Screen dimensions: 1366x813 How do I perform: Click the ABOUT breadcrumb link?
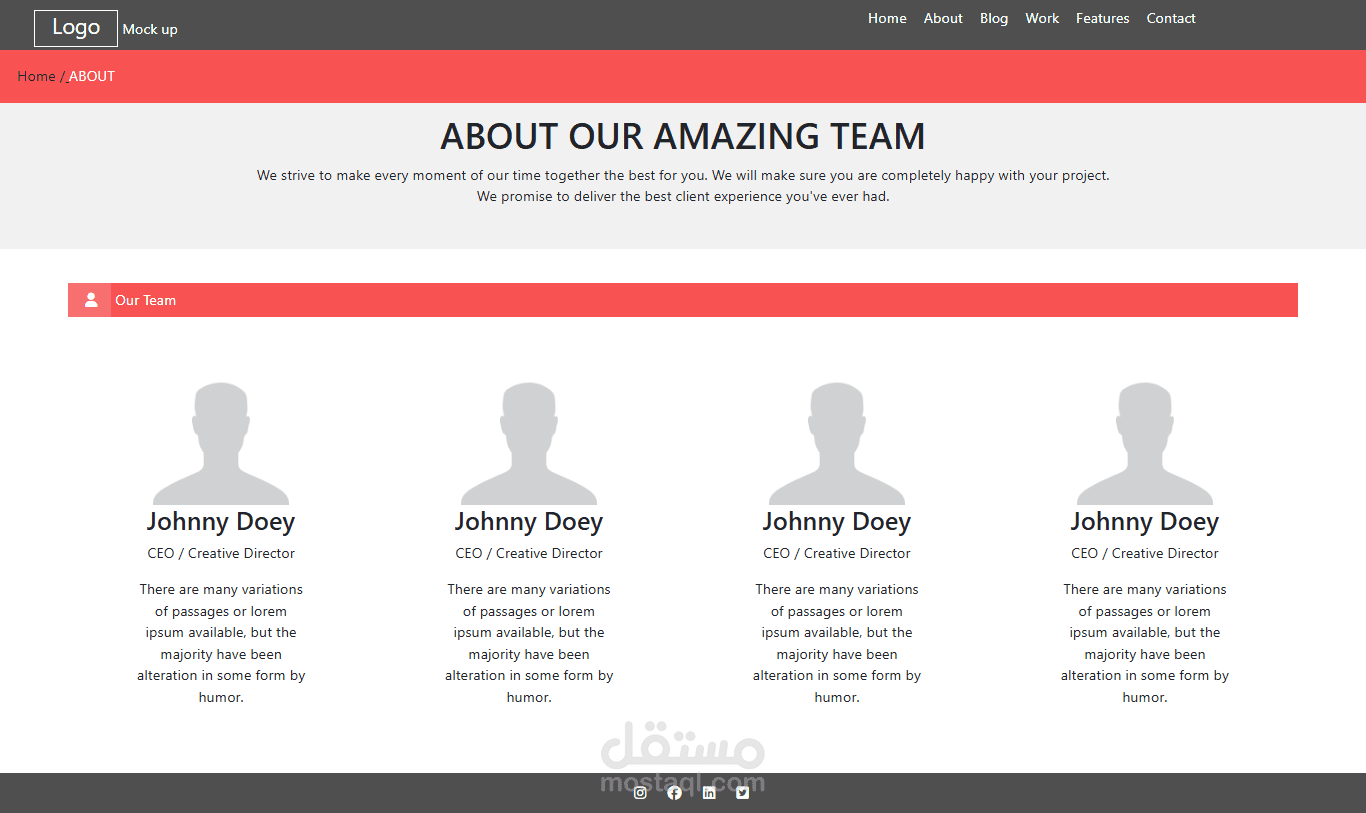(91, 76)
